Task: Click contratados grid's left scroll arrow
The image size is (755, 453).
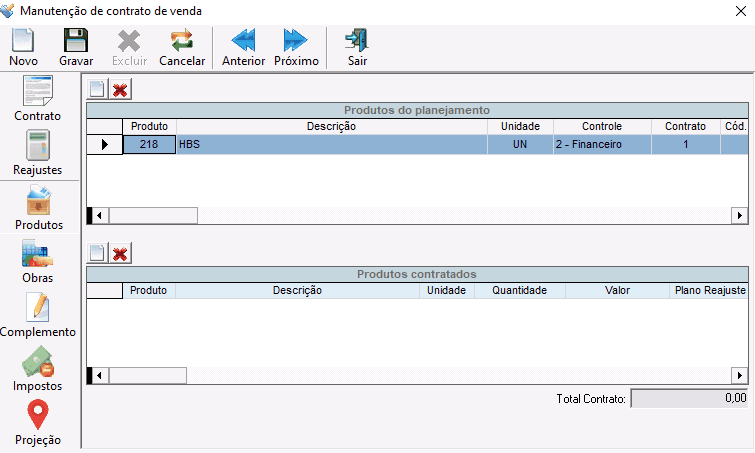Action: [100, 375]
